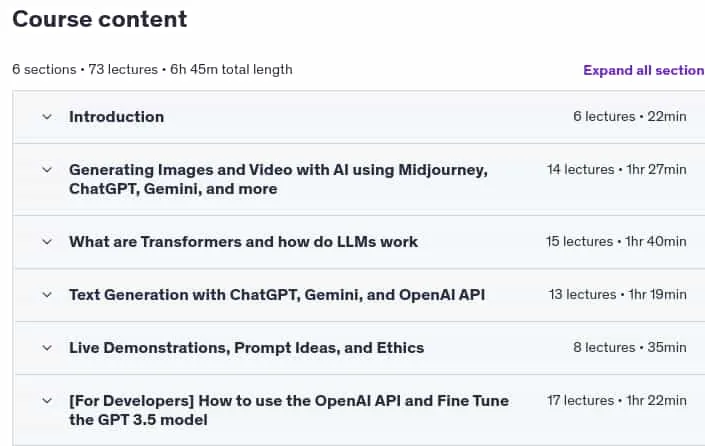Expand chevron beside Generating Images and Video section
Image resolution: width=705 pixels, height=446 pixels.
(x=47, y=170)
